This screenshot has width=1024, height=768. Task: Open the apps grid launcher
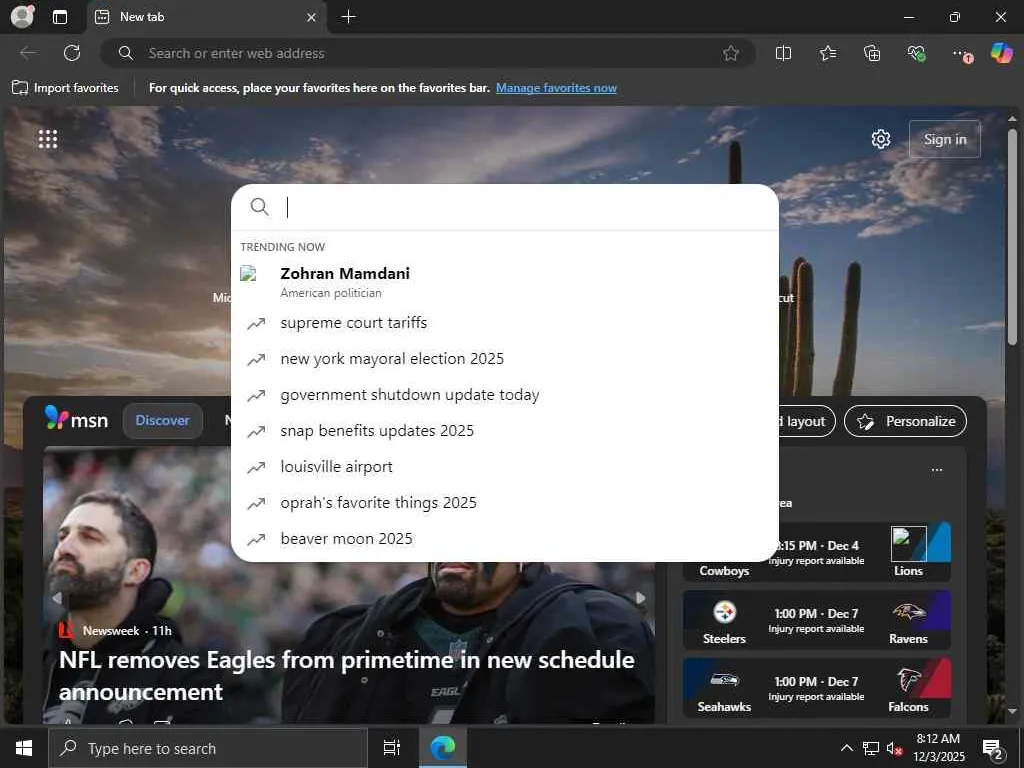click(x=48, y=138)
